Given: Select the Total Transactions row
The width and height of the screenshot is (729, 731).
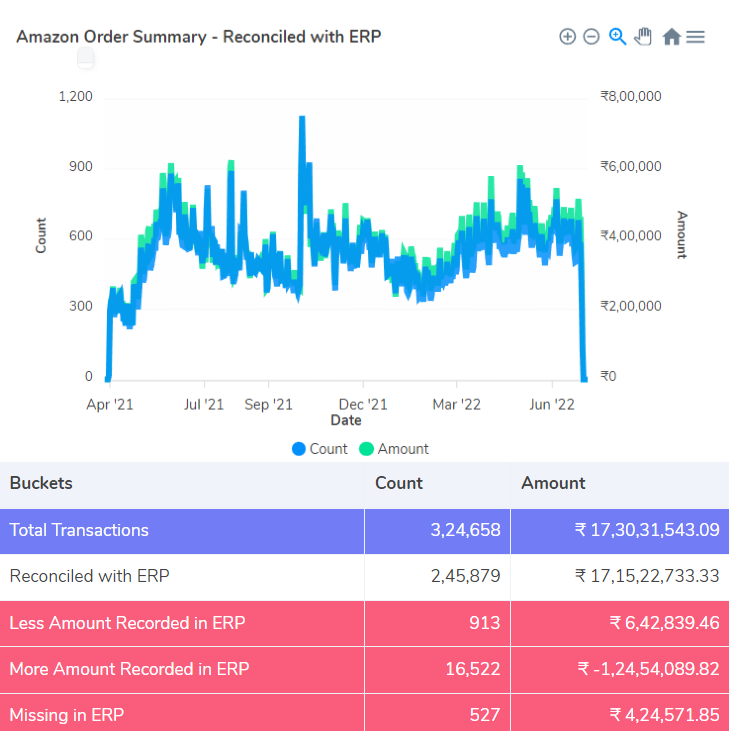Looking at the screenshot, I should (x=364, y=531).
